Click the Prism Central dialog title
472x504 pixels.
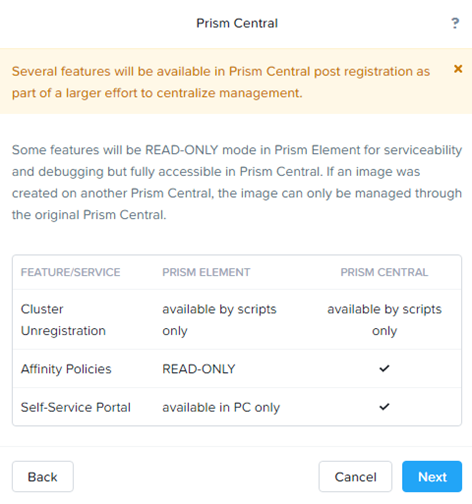tap(237, 23)
